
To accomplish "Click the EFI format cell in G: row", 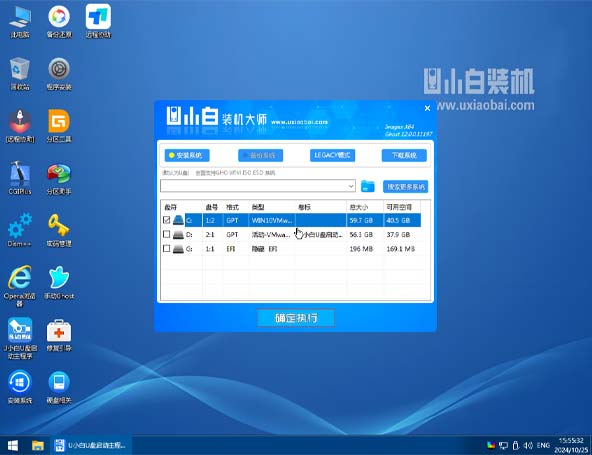I will pyautogui.click(x=231, y=249).
